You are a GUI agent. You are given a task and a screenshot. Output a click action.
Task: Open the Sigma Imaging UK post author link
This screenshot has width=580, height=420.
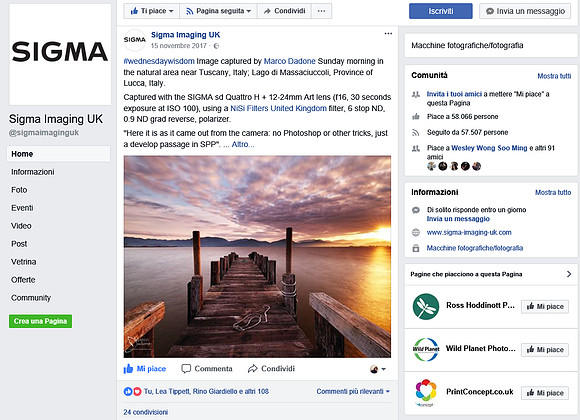coord(185,35)
